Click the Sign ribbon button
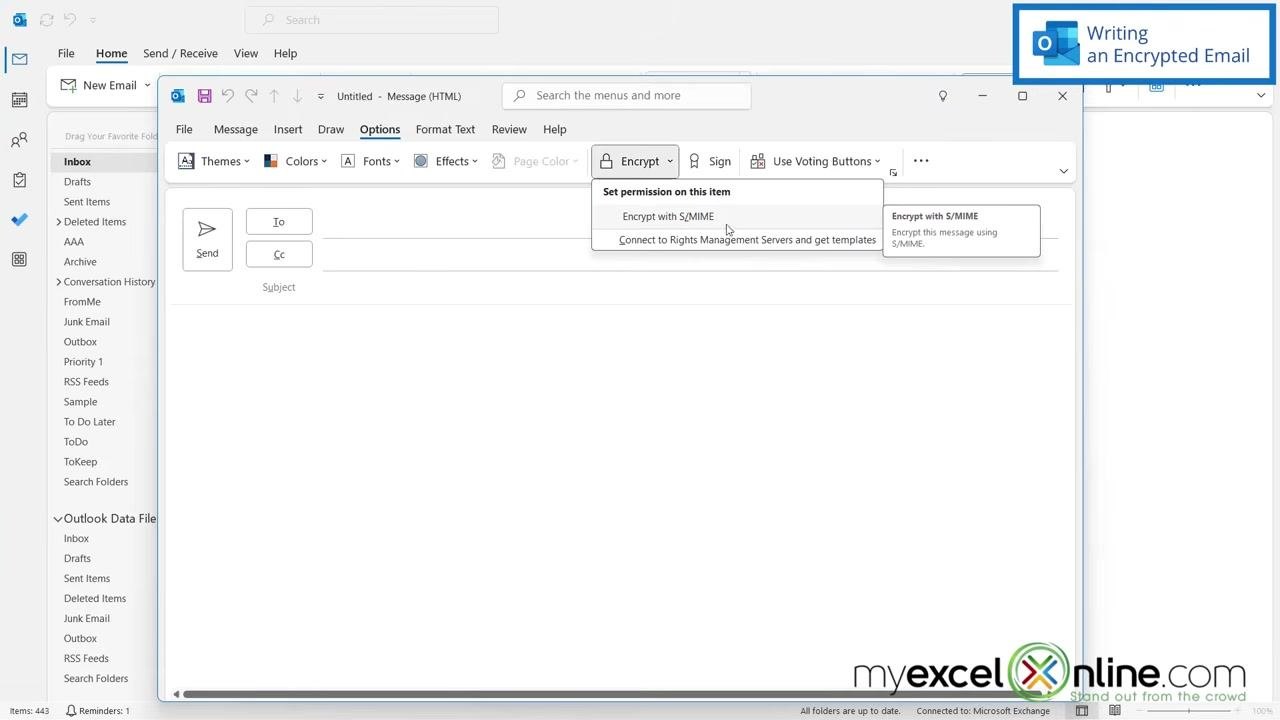Viewport: 1280px width, 720px height. [x=710, y=161]
